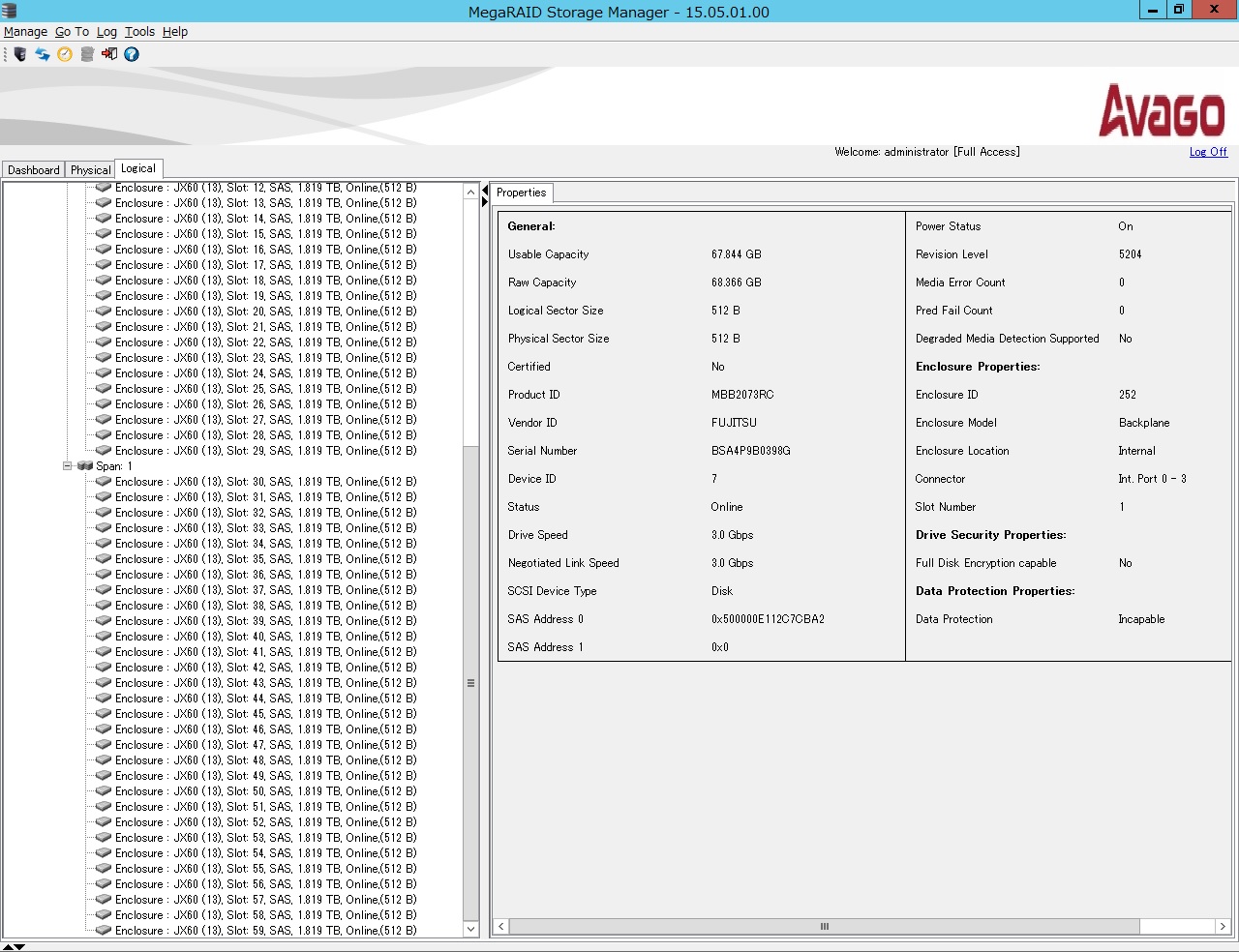Open the Manage menu

[x=25, y=32]
